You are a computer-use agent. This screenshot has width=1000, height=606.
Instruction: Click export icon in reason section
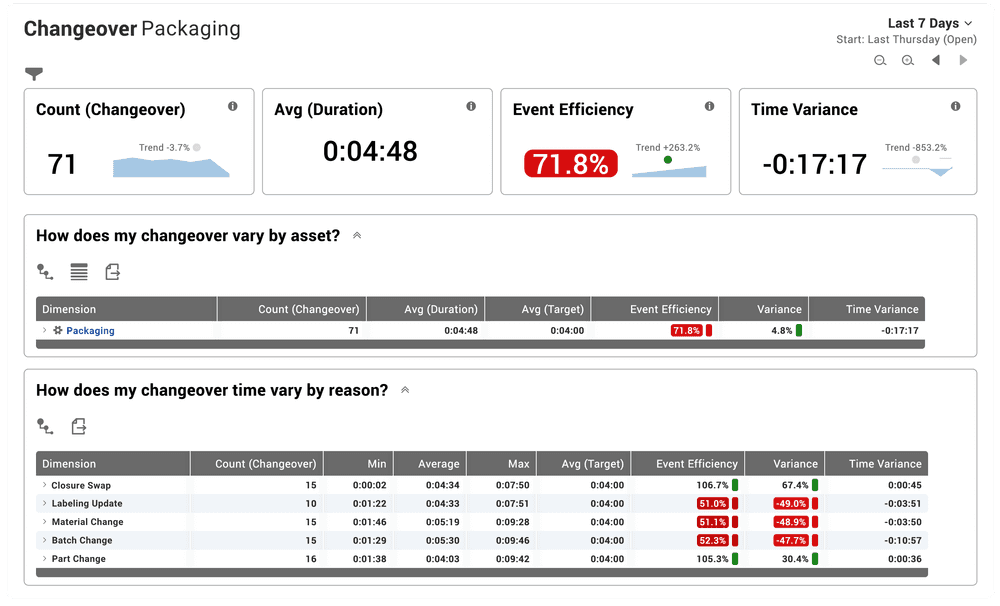point(79,426)
